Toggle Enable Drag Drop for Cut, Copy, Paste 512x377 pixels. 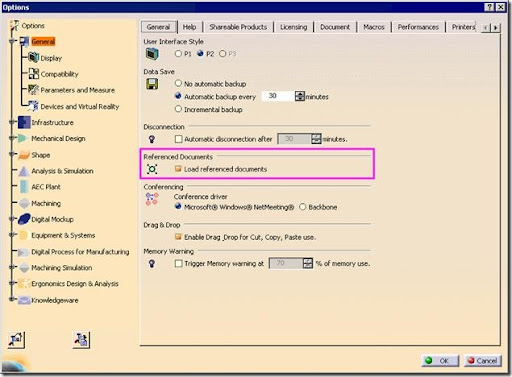click(178, 237)
